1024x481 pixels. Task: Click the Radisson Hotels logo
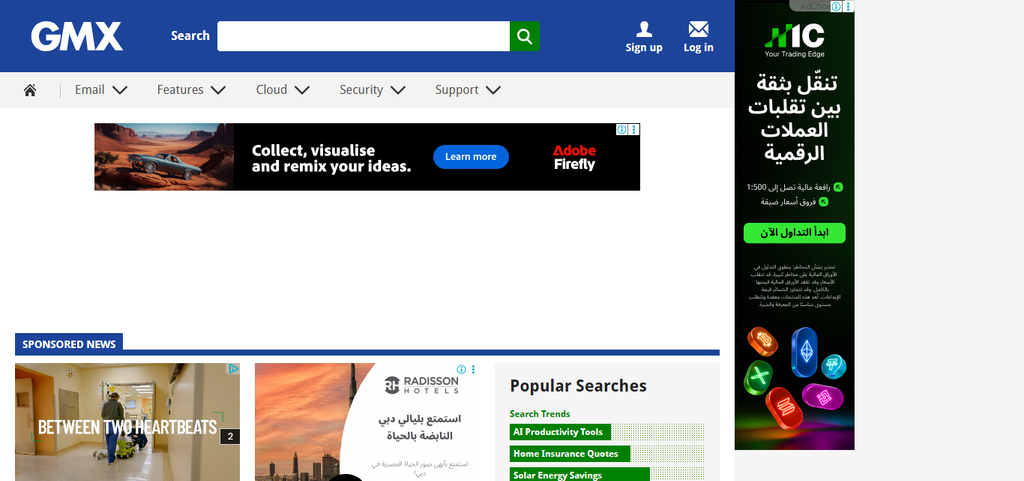click(x=421, y=385)
